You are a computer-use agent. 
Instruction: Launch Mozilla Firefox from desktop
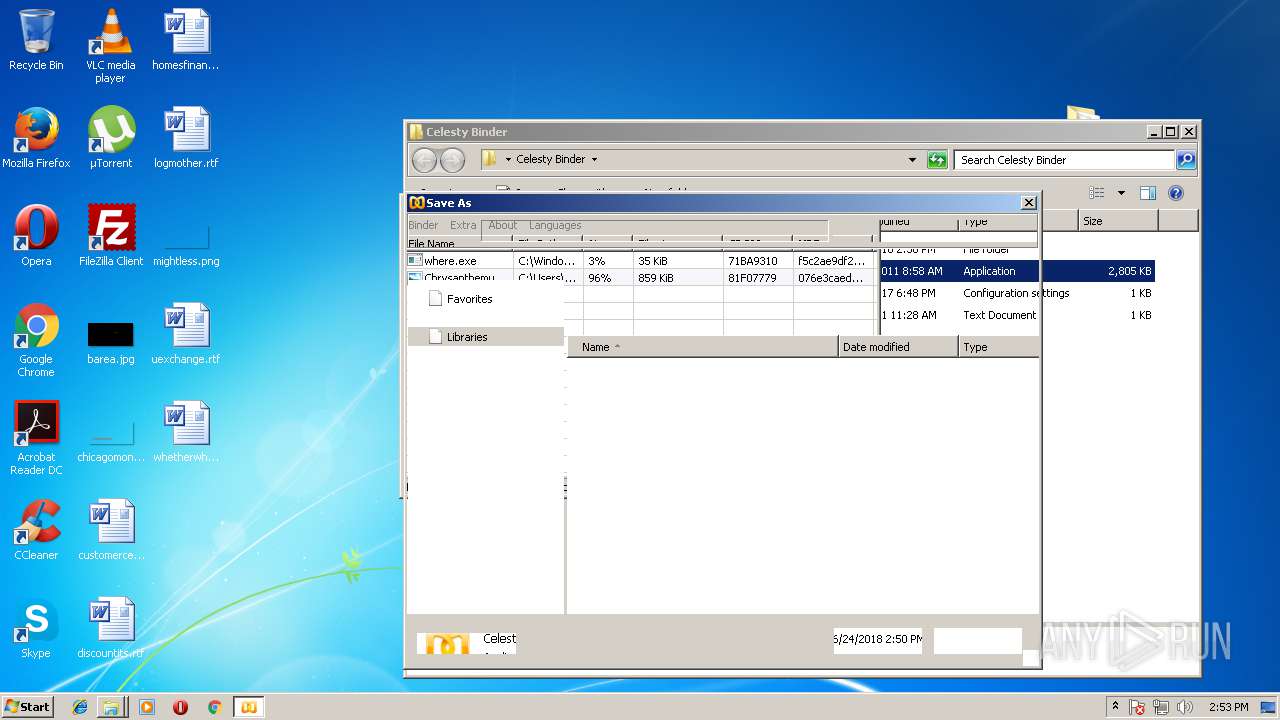coord(36,138)
